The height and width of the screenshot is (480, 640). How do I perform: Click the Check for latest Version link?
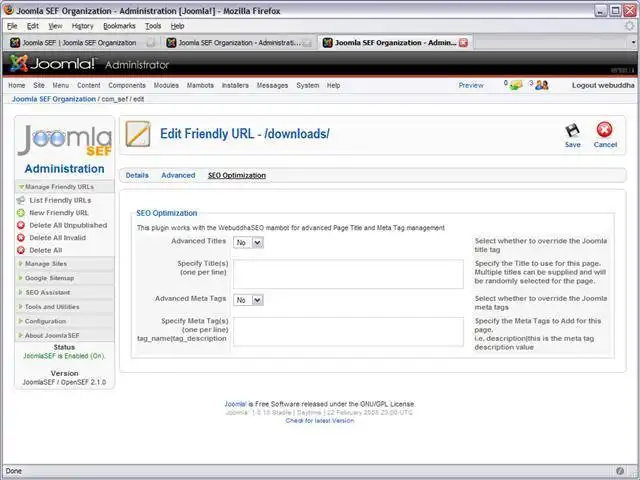[x=320, y=421]
